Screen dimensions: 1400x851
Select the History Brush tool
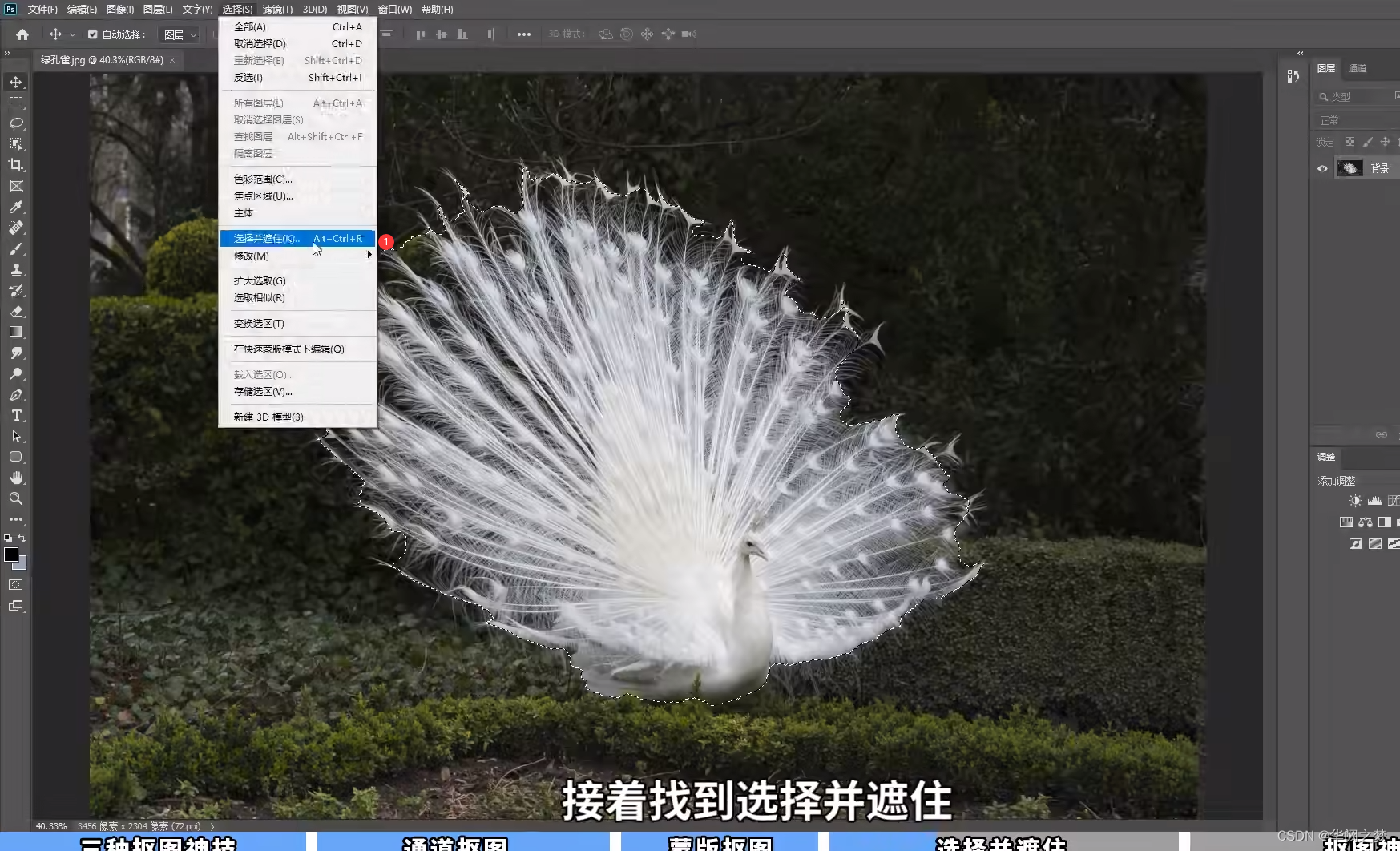tap(16, 291)
